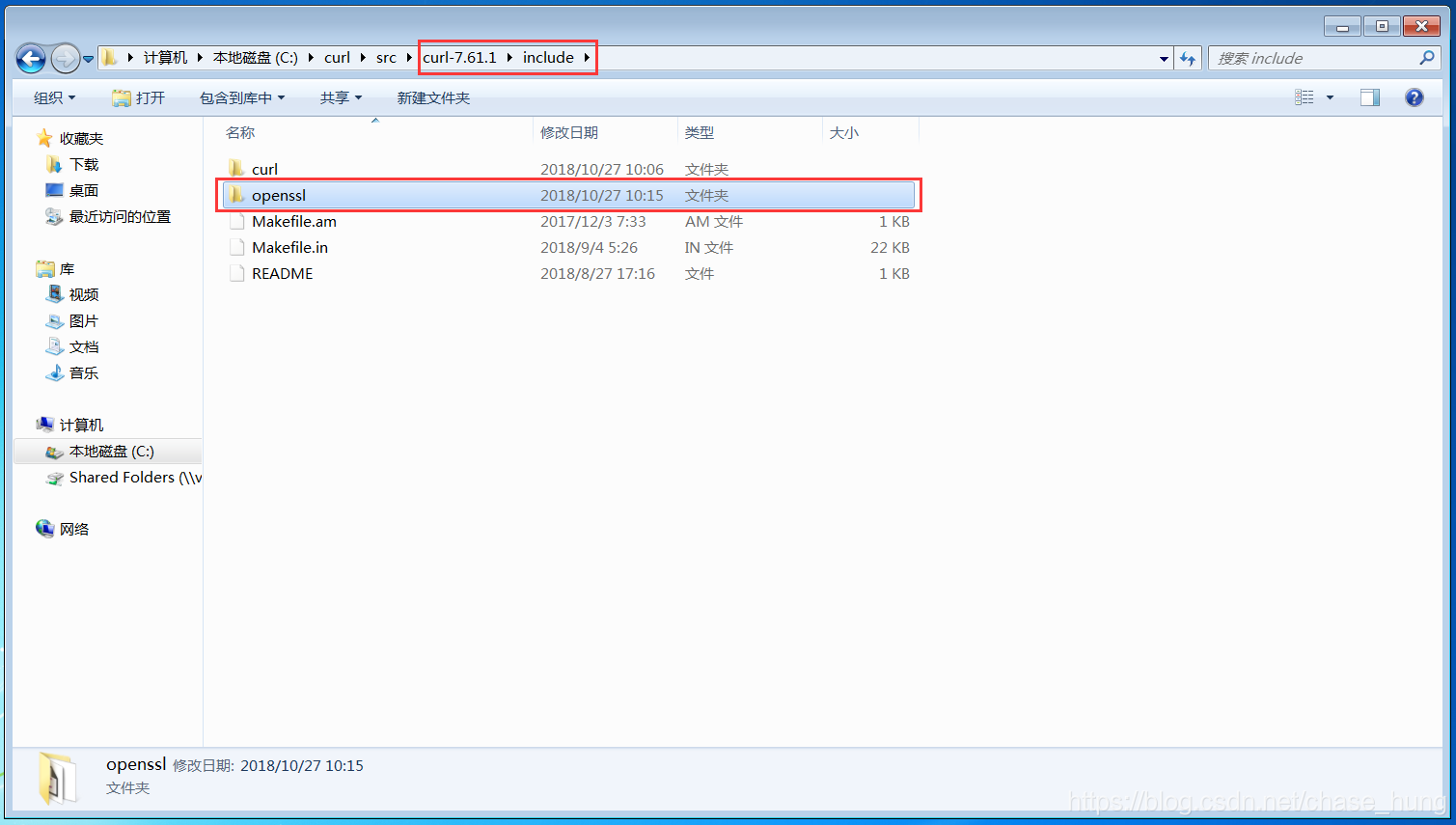Viewport: 1456px width, 825px height.
Task: Open 下载 in navigation pane
Action: click(x=84, y=164)
